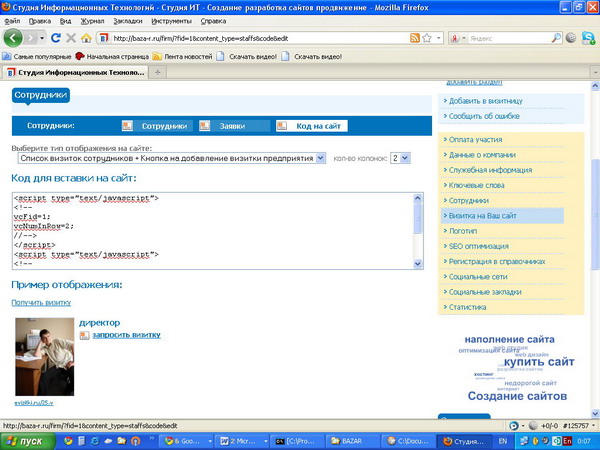Open the Справка menu

[x=213, y=21]
